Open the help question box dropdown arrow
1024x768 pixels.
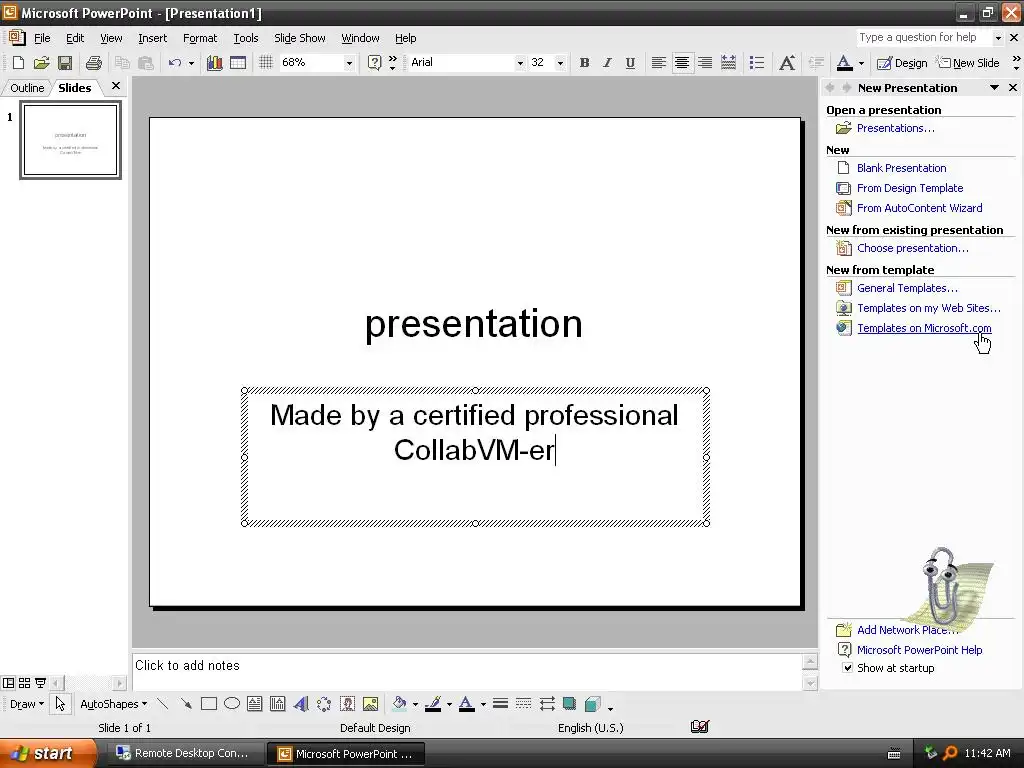coord(998,38)
